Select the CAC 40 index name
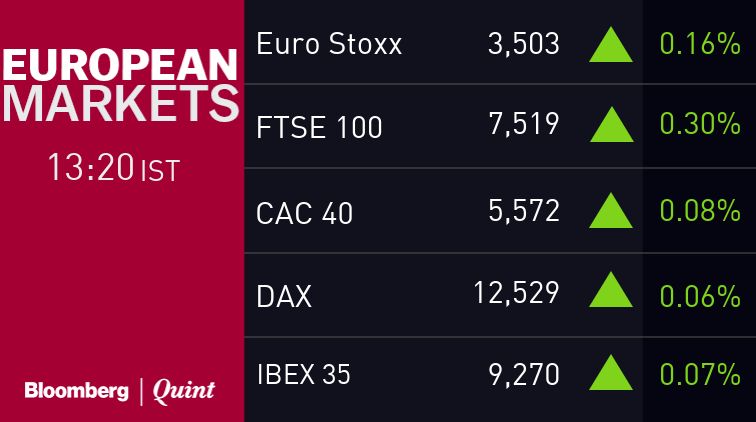Screen dimensions: 756x422 (x=304, y=212)
